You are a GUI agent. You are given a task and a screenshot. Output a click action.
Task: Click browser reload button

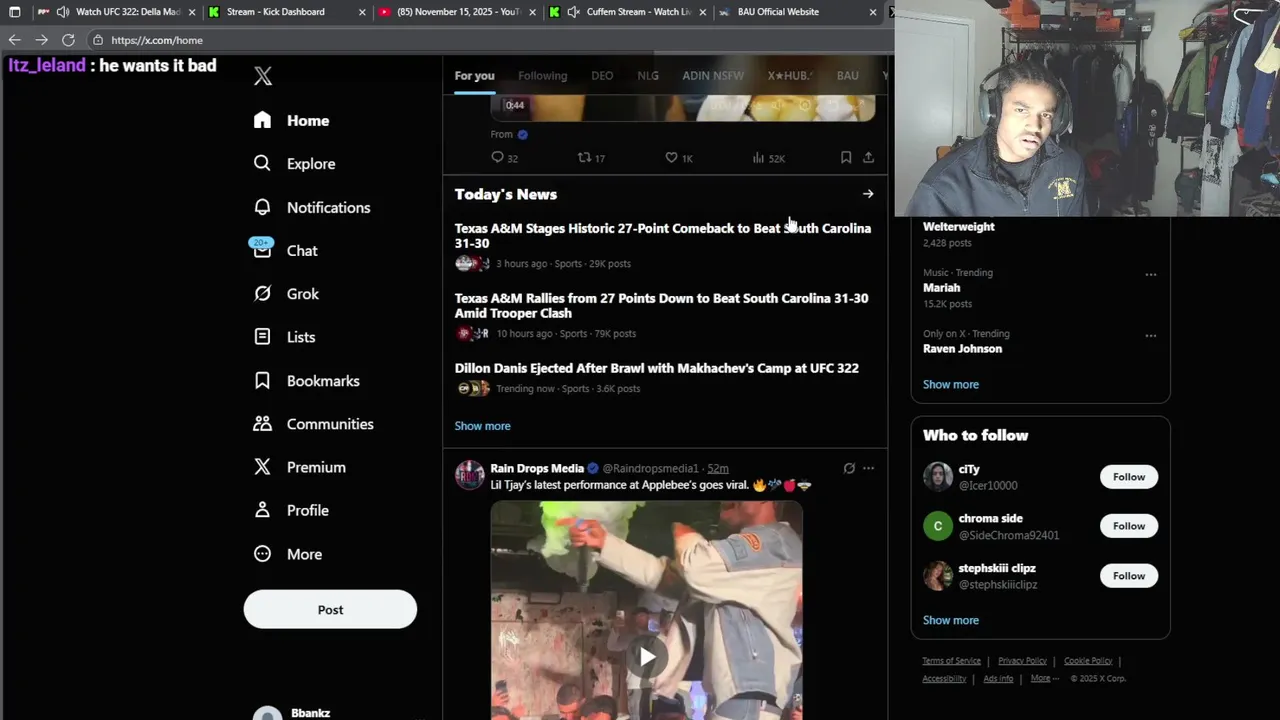68,40
